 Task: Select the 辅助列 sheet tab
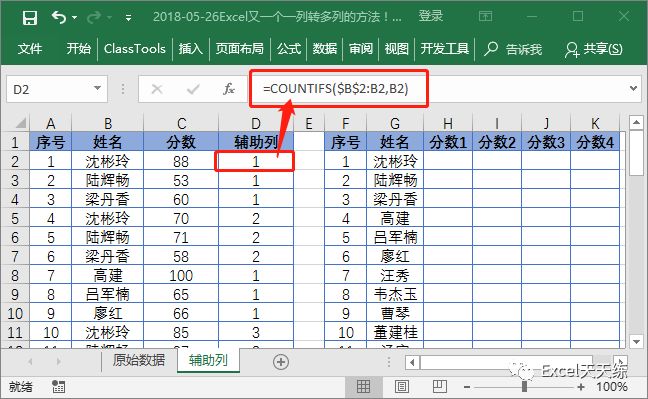pos(208,361)
